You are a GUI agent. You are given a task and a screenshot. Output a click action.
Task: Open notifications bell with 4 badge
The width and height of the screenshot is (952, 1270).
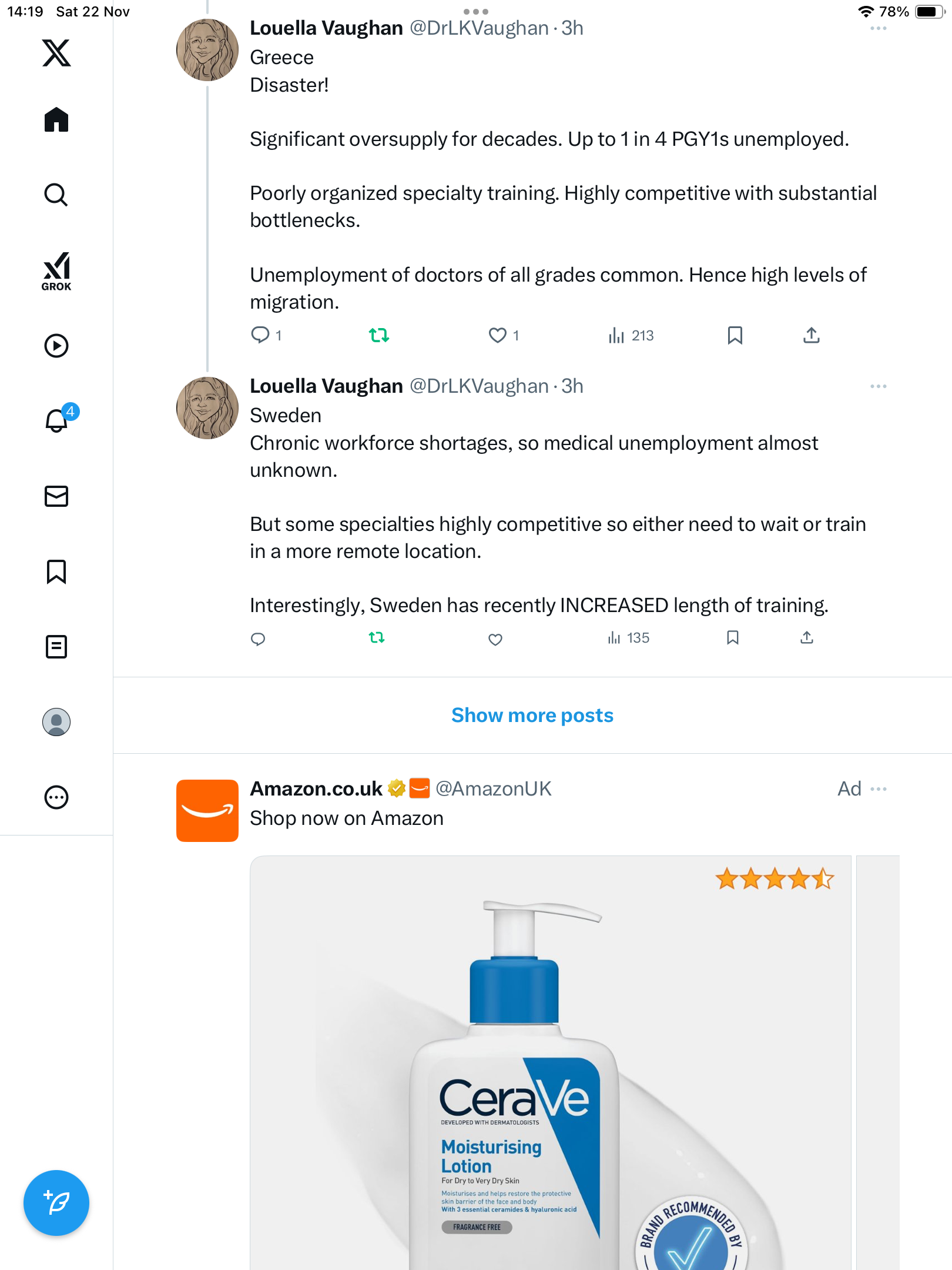click(x=58, y=420)
